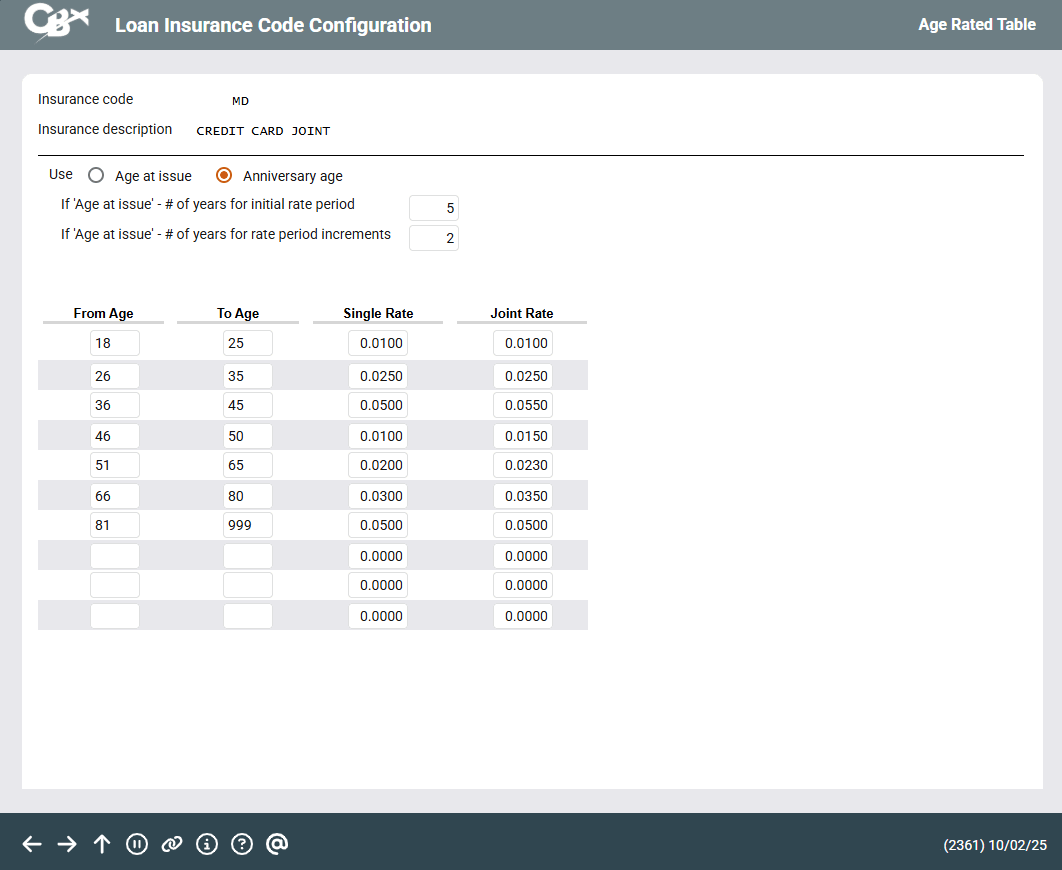
Task: Click From Age field containing 18
Action: 115,343
